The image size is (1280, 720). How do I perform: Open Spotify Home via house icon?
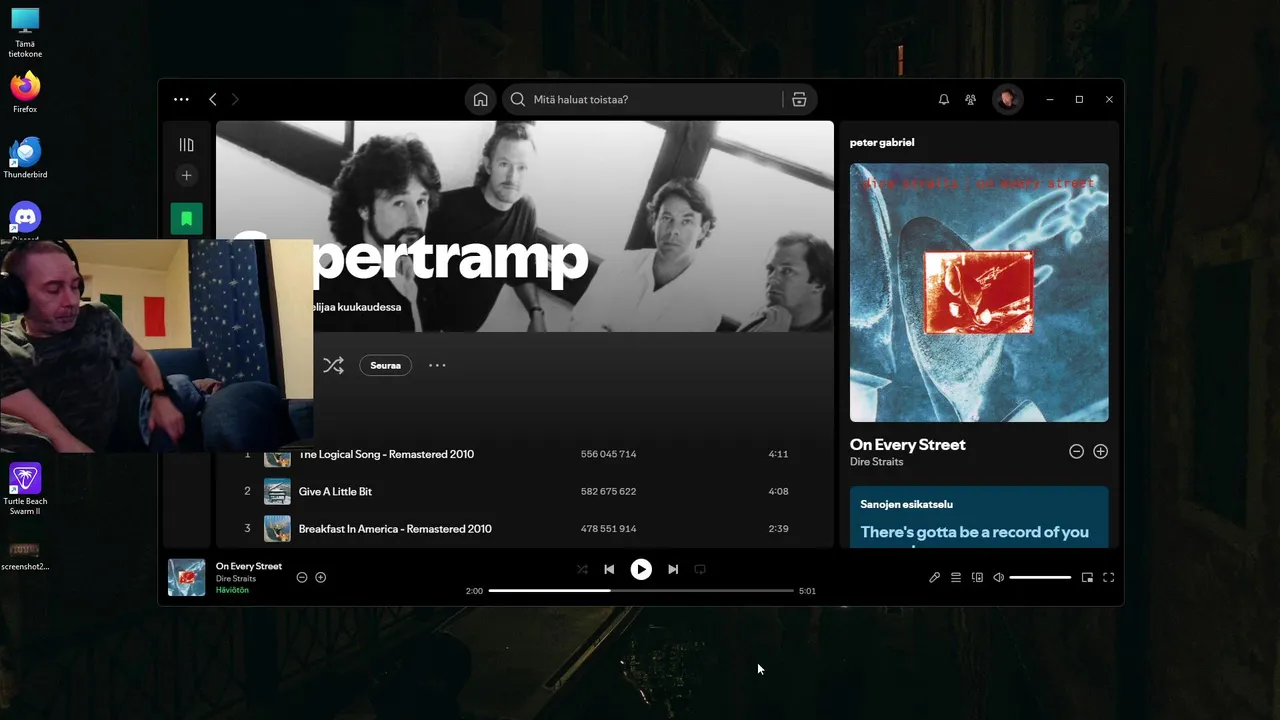pyautogui.click(x=480, y=99)
